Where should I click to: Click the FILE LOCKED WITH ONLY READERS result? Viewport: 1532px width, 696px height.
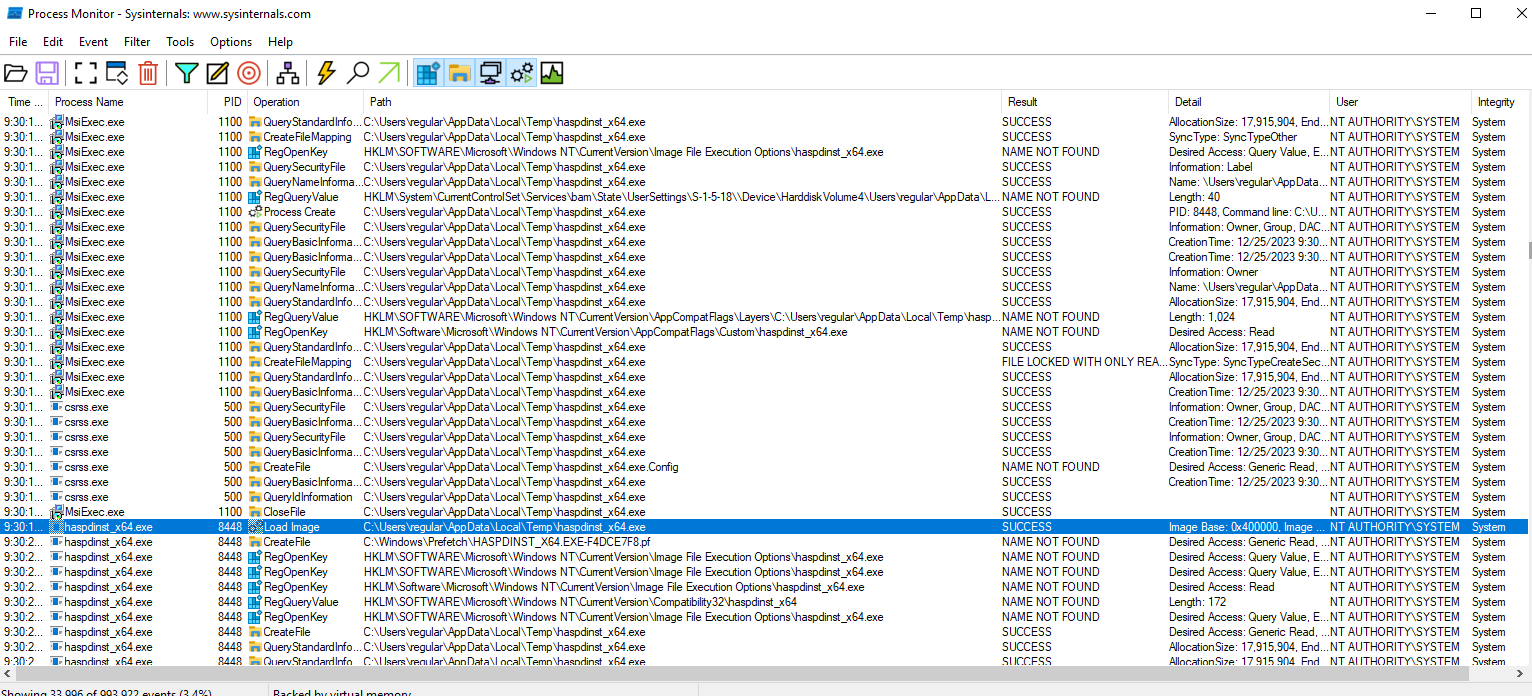[x=1083, y=362]
